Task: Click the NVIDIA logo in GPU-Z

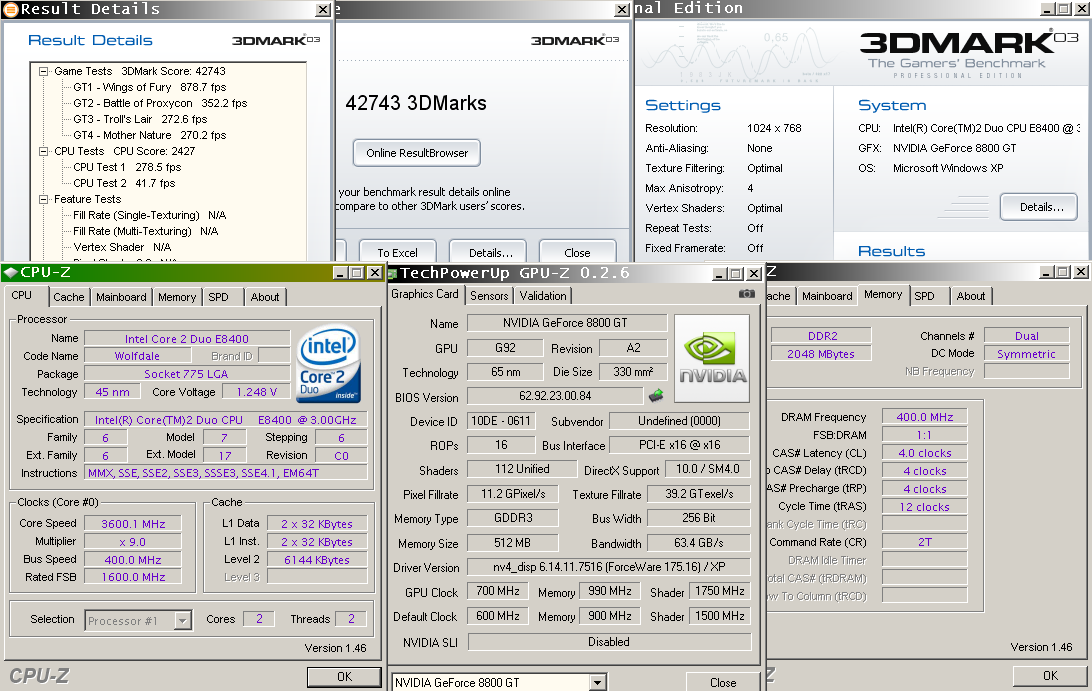Action: pos(712,358)
